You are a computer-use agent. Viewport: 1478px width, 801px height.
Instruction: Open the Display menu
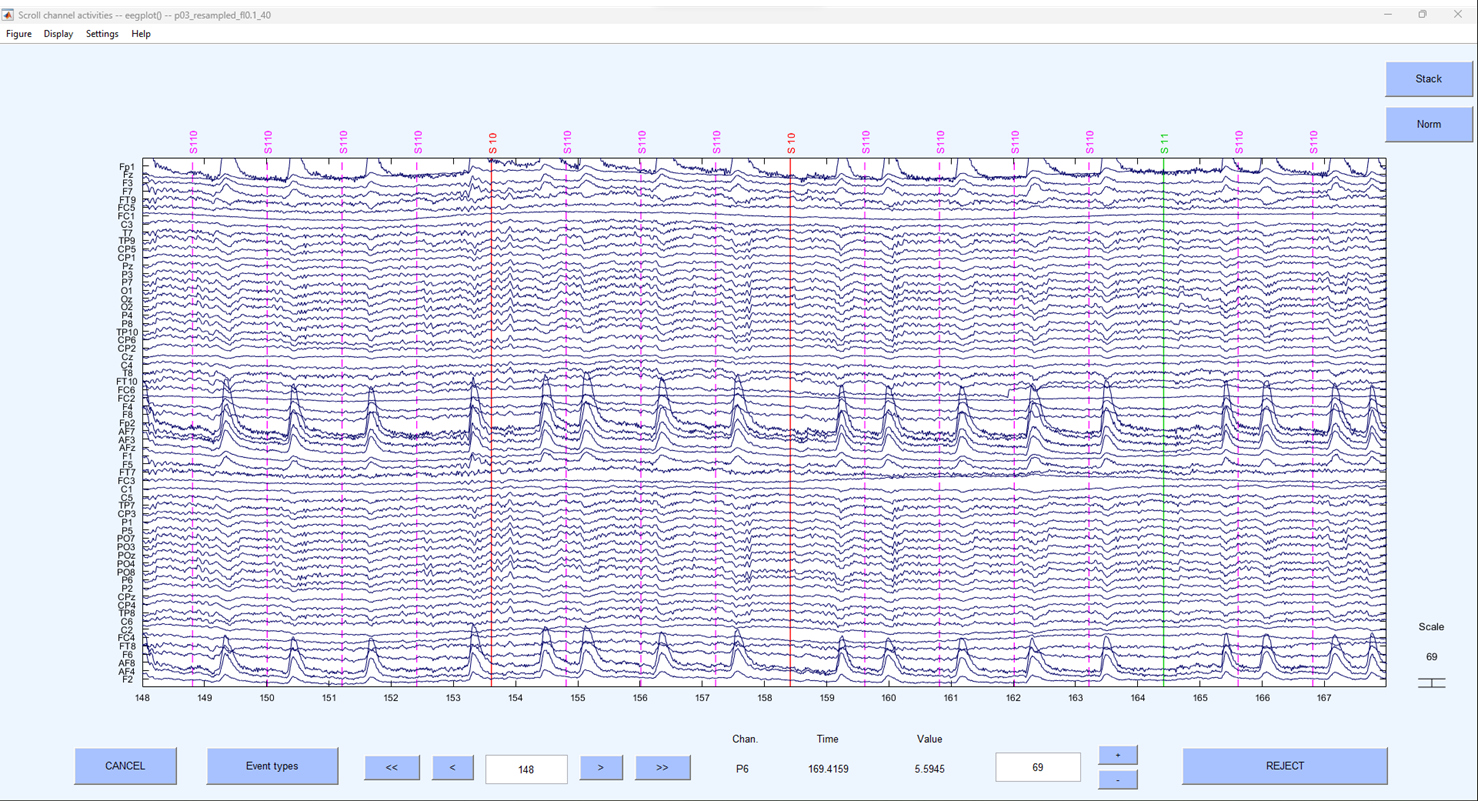[x=57, y=33]
